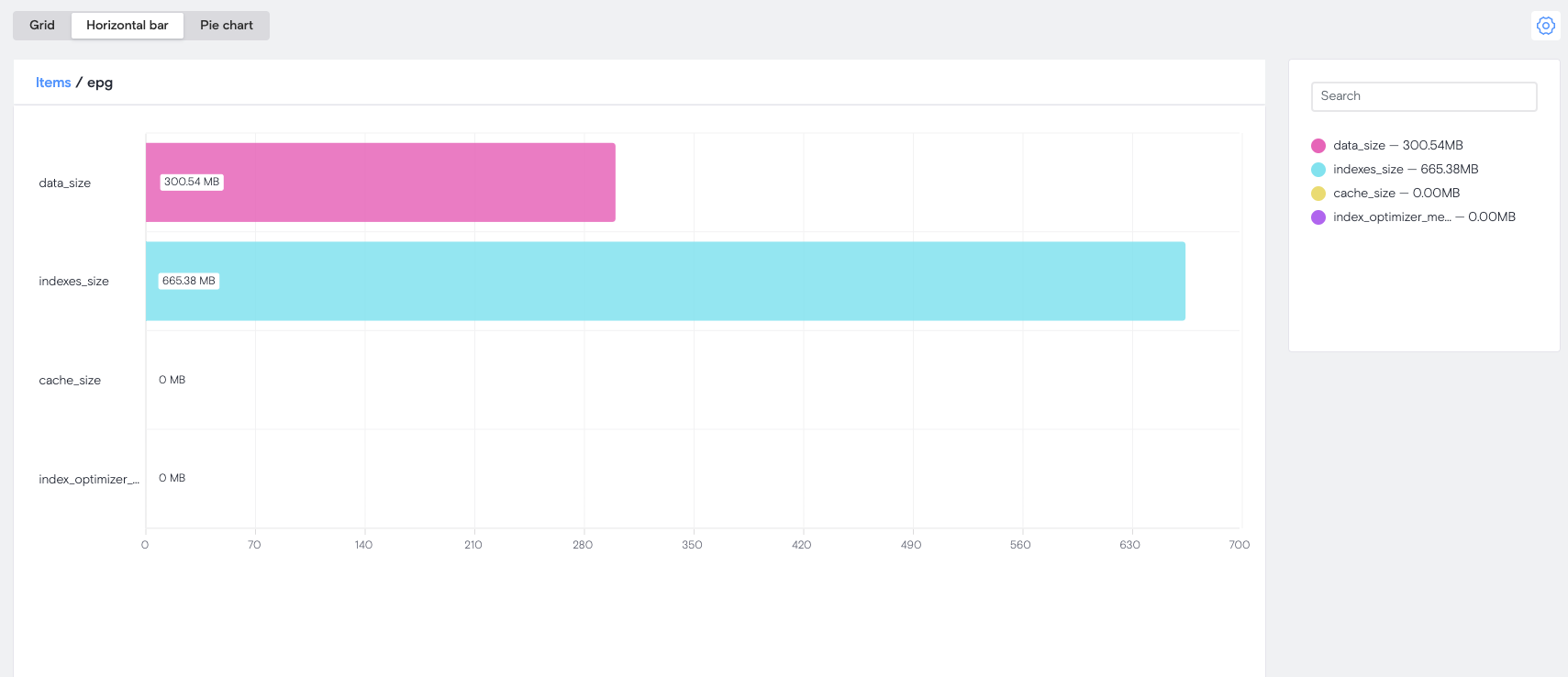Click the cache_size axis label
Image resolution: width=1568 pixels, height=677 pixels.
pos(70,381)
